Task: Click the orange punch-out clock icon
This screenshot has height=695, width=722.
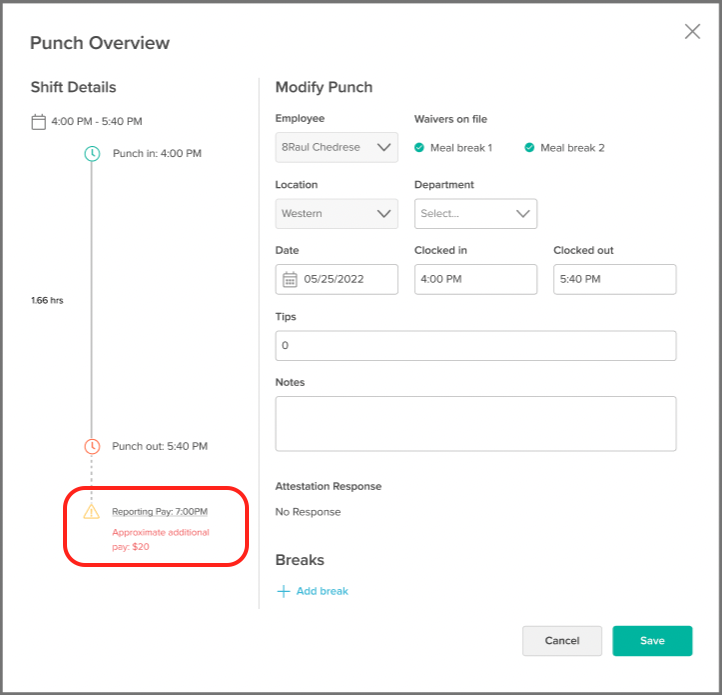Action: [92, 446]
